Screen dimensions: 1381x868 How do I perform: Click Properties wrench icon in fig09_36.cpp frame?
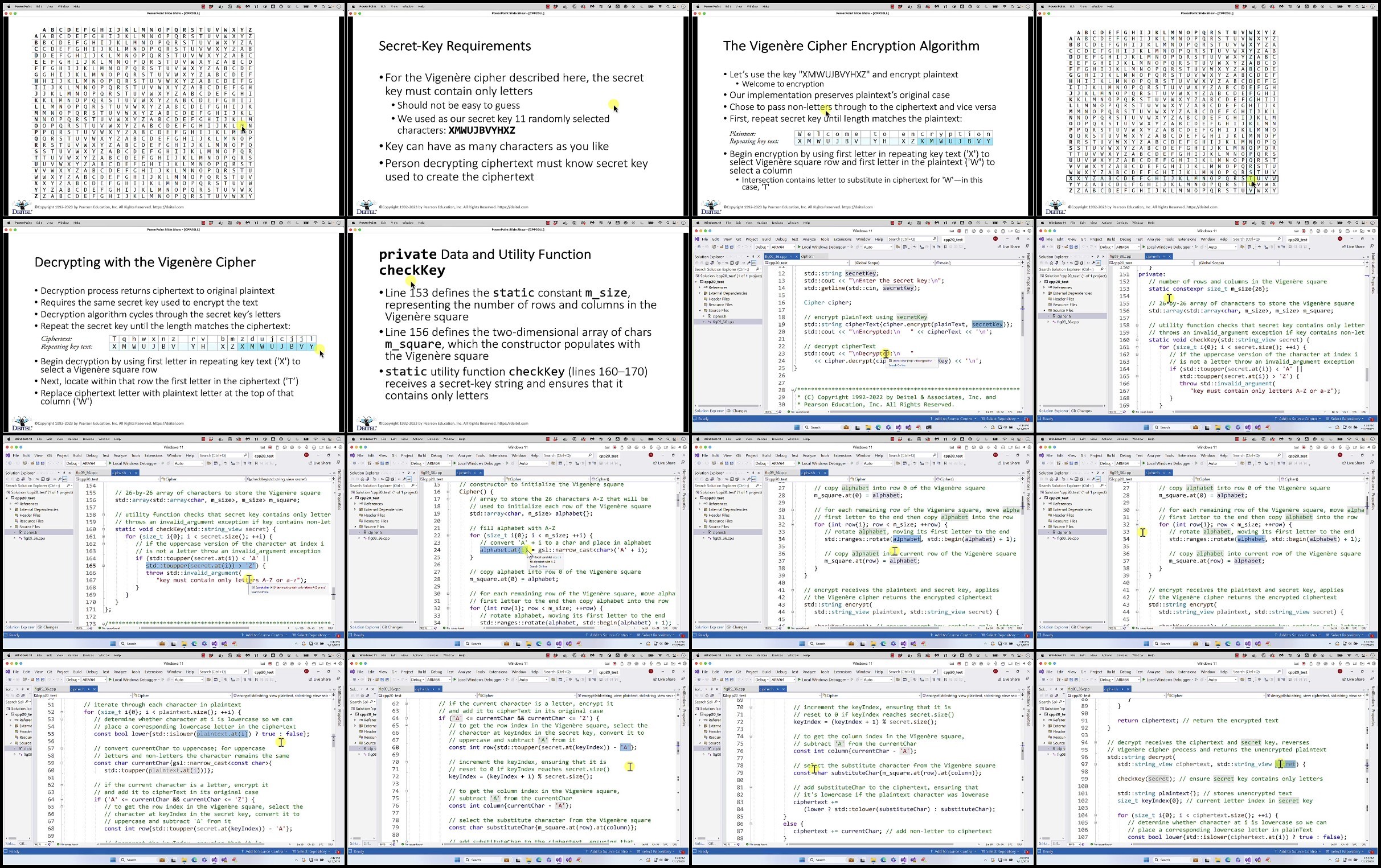pyautogui.click(x=749, y=263)
